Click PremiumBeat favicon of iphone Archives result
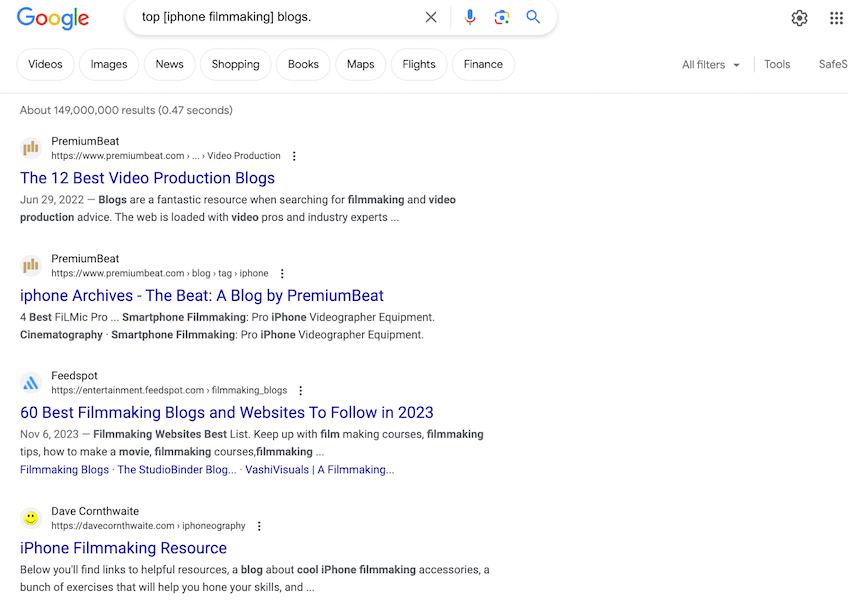 click(x=31, y=265)
